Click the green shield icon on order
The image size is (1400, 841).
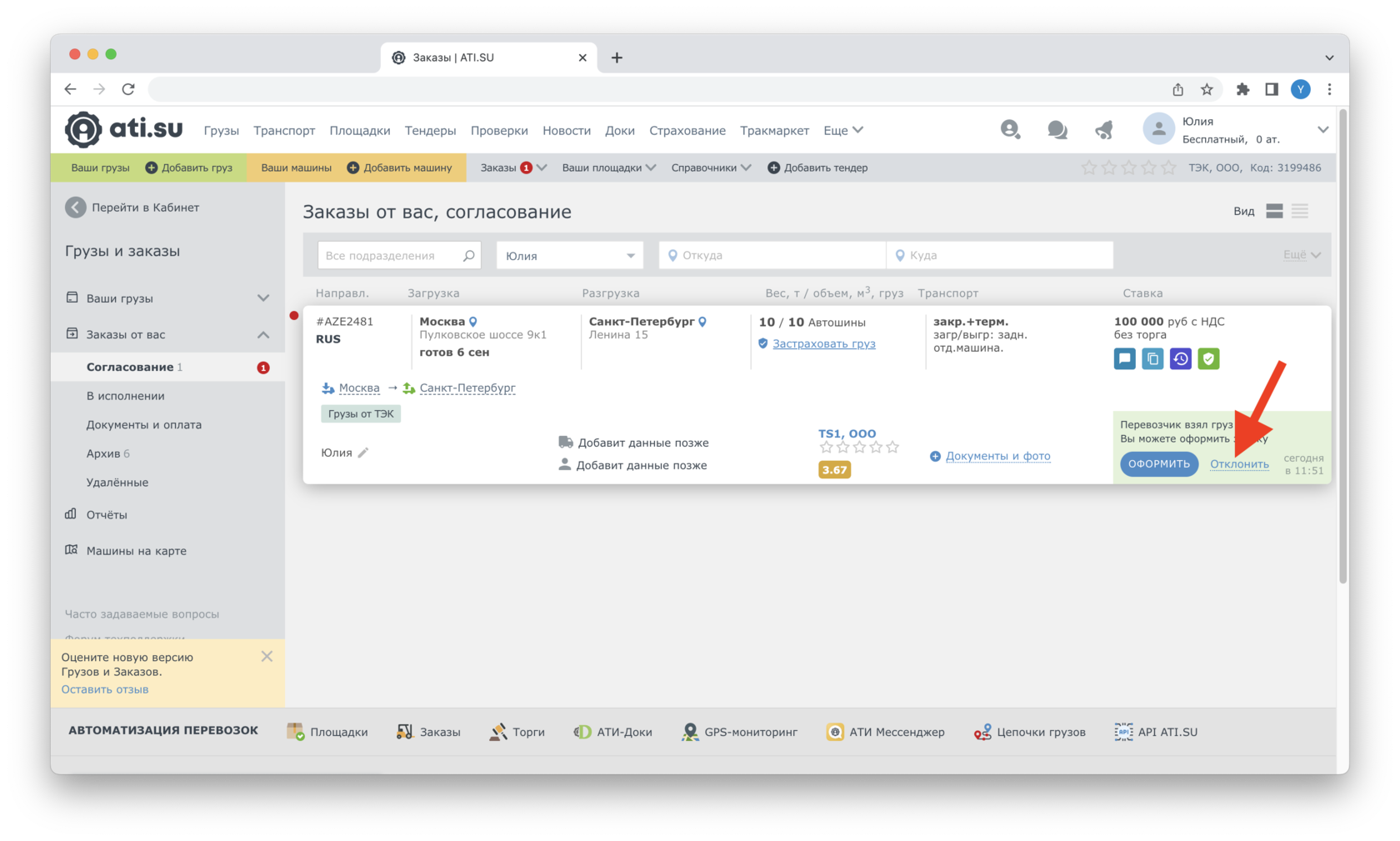coord(1209,359)
